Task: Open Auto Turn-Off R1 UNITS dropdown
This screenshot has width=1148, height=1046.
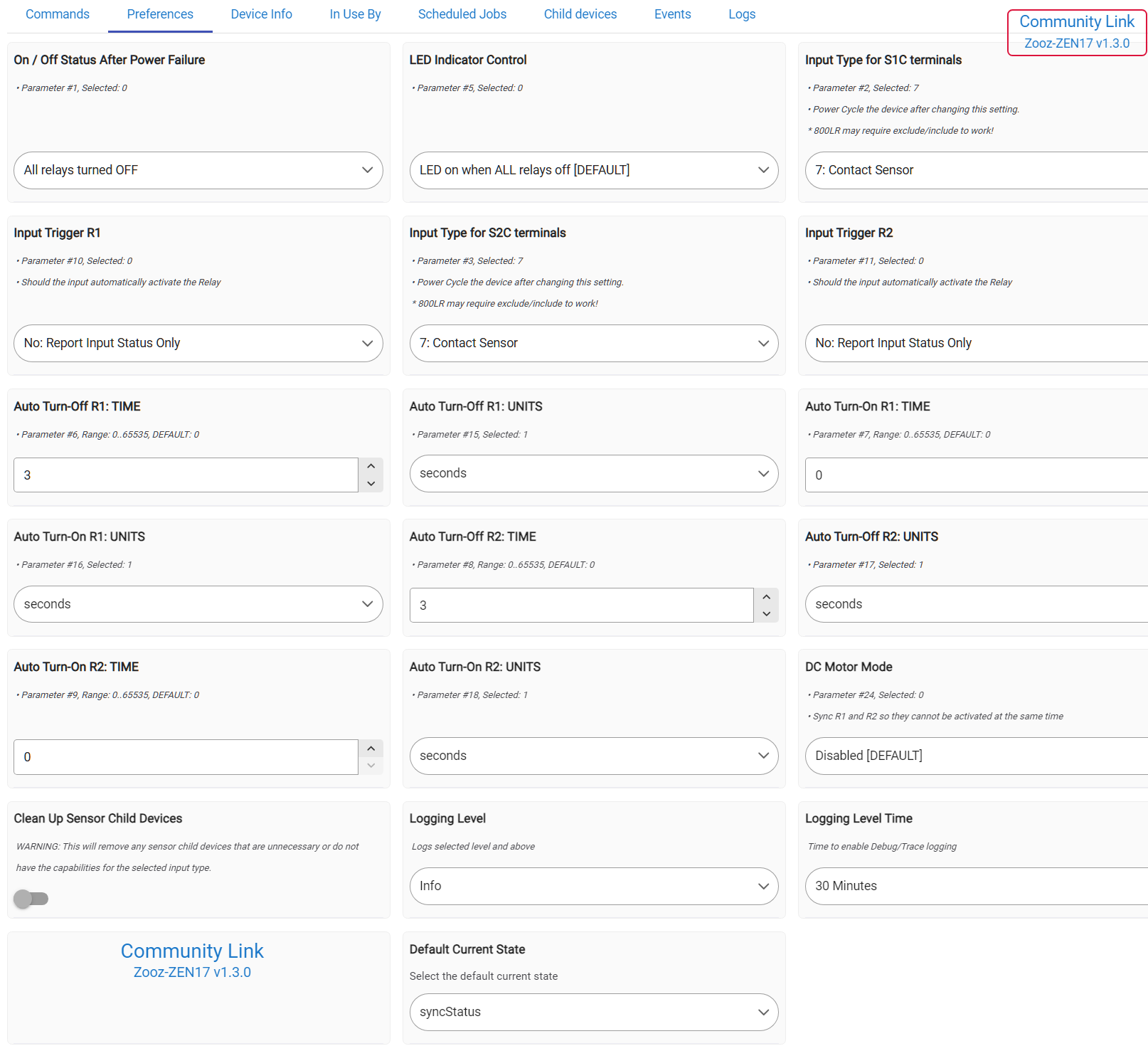Action: point(593,473)
